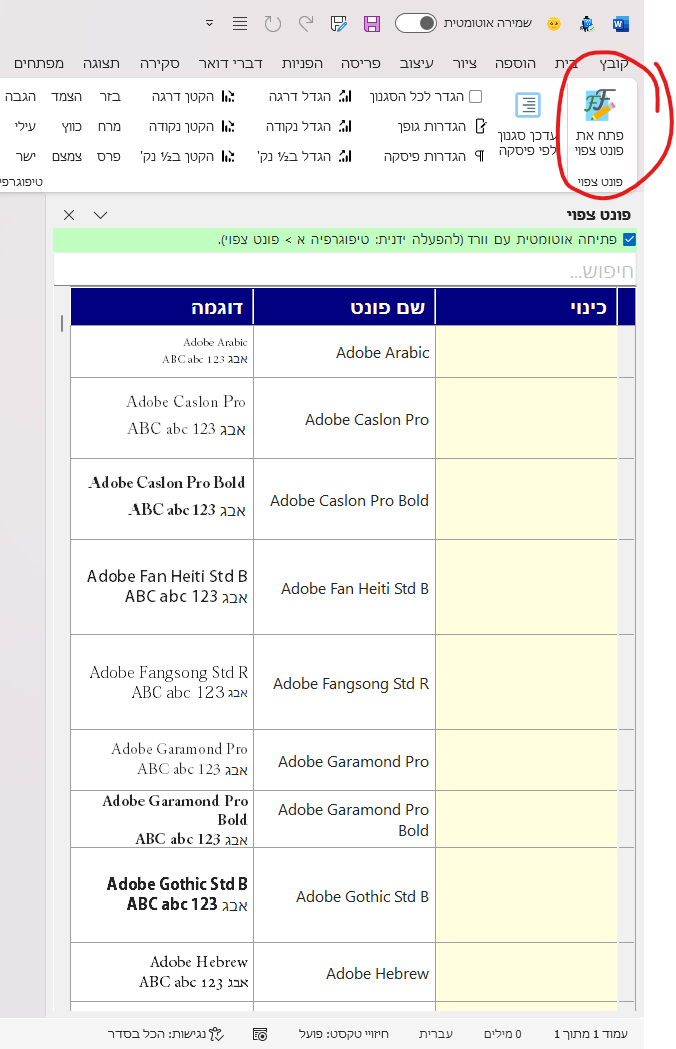This screenshot has height=1049, width=676.
Task: Switch to the הפניות references tab
Action: (302, 63)
